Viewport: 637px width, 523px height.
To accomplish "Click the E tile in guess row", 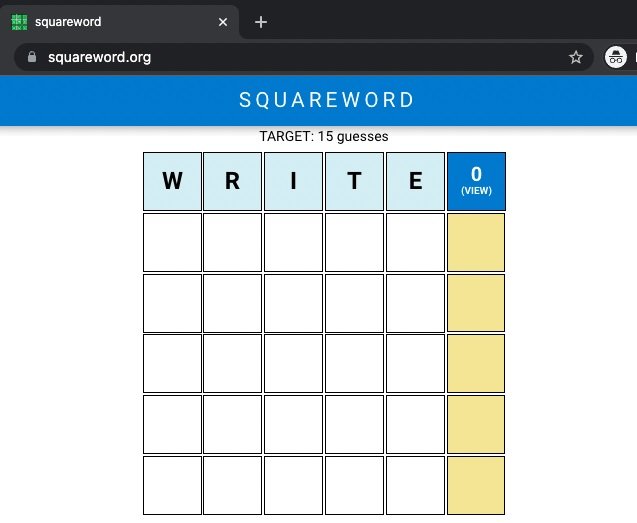I will click(x=415, y=181).
